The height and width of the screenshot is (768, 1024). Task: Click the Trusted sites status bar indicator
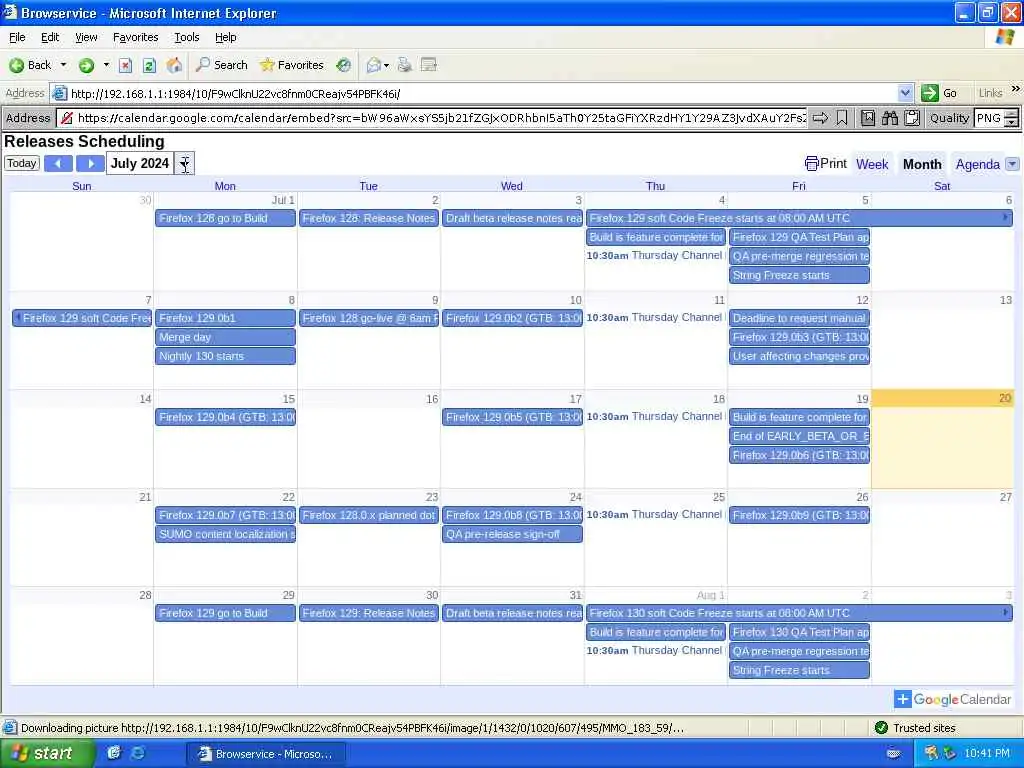point(916,728)
